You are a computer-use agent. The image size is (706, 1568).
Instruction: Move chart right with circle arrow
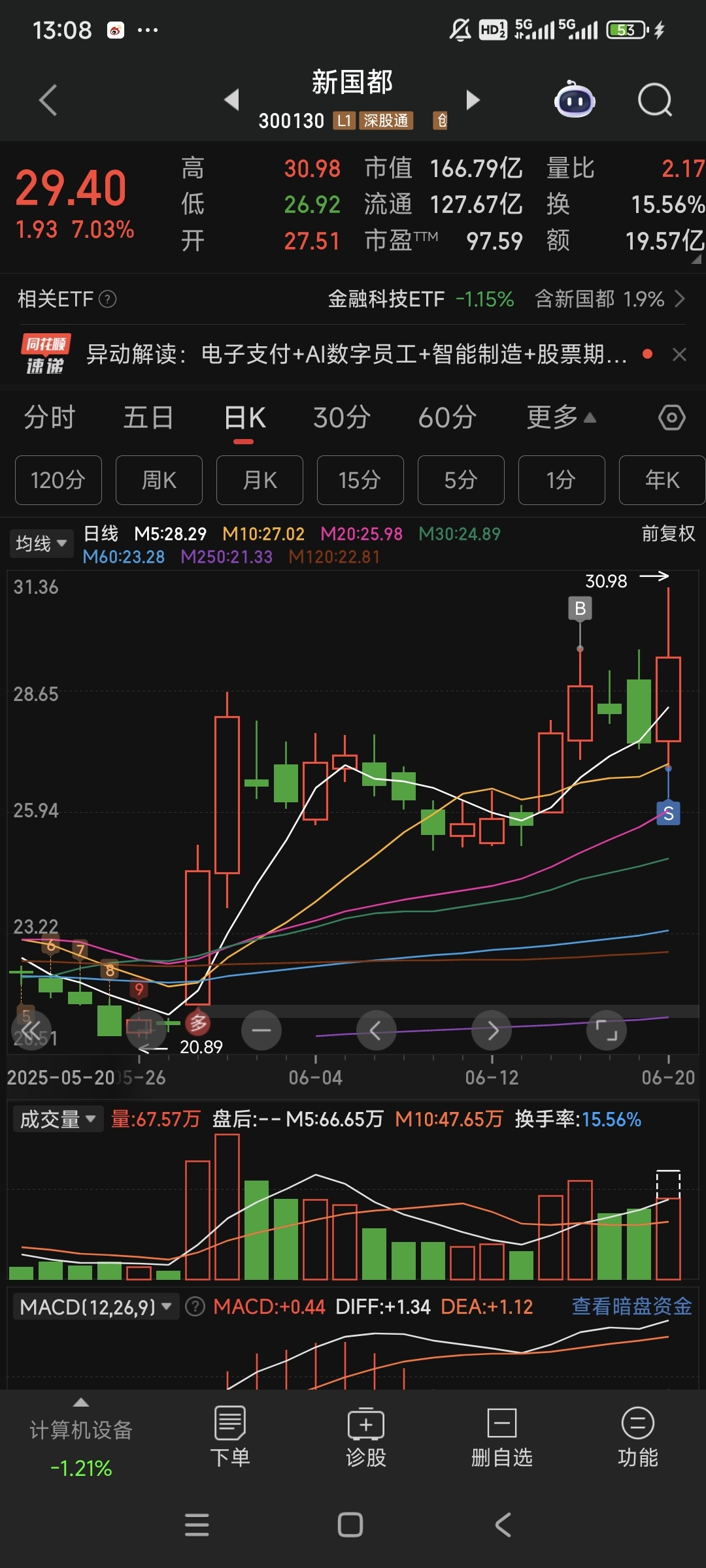click(492, 1030)
